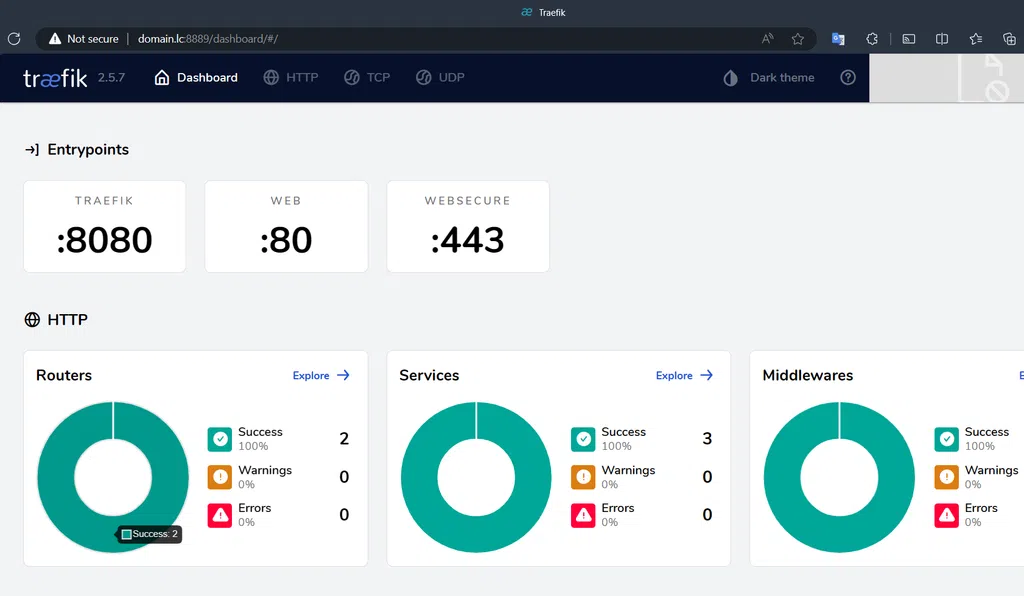The height and width of the screenshot is (596, 1024).
Task: Click the Explore arrow in Routers card
Action: point(344,375)
